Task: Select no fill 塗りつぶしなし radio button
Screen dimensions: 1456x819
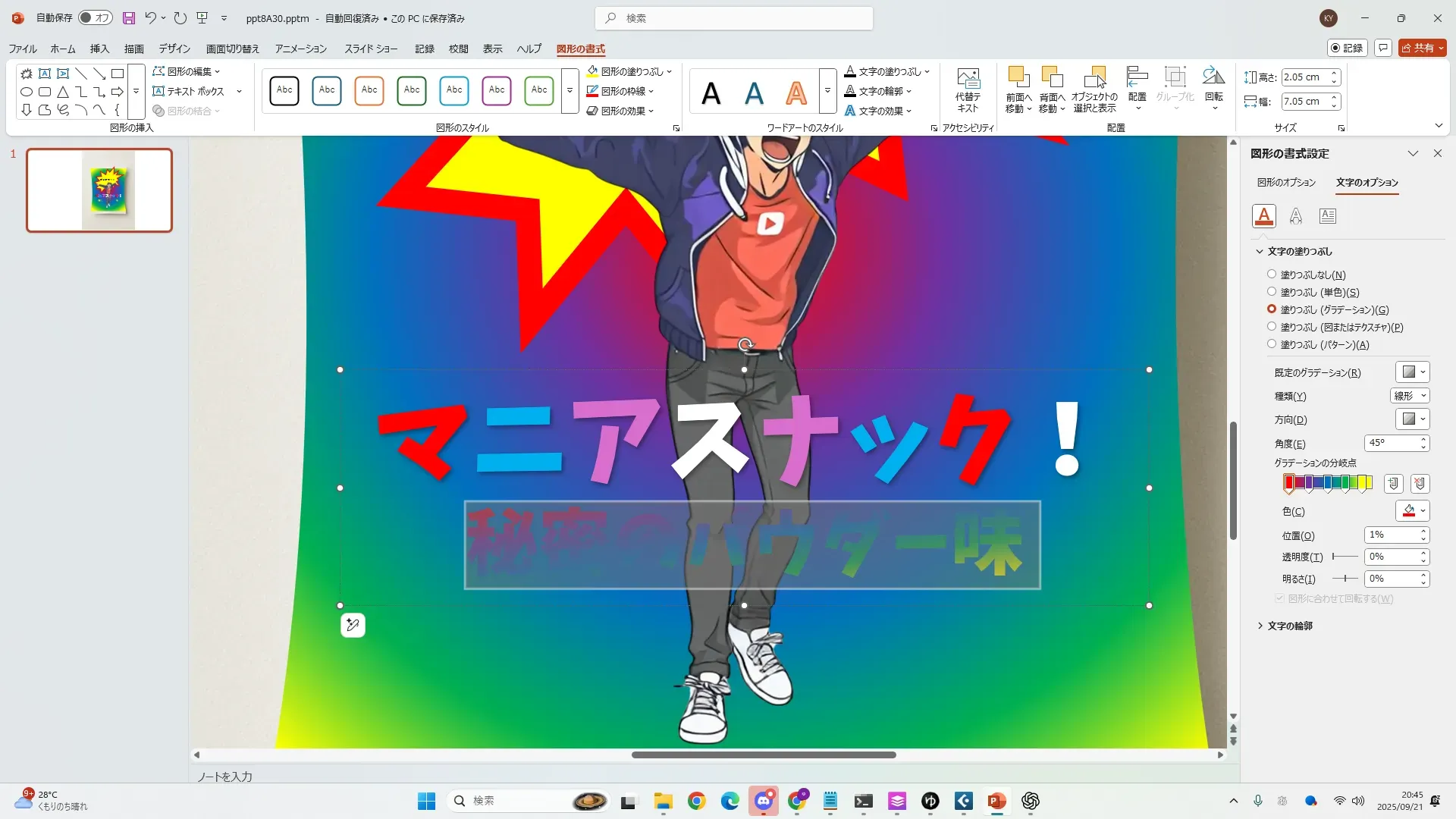Action: [1272, 275]
